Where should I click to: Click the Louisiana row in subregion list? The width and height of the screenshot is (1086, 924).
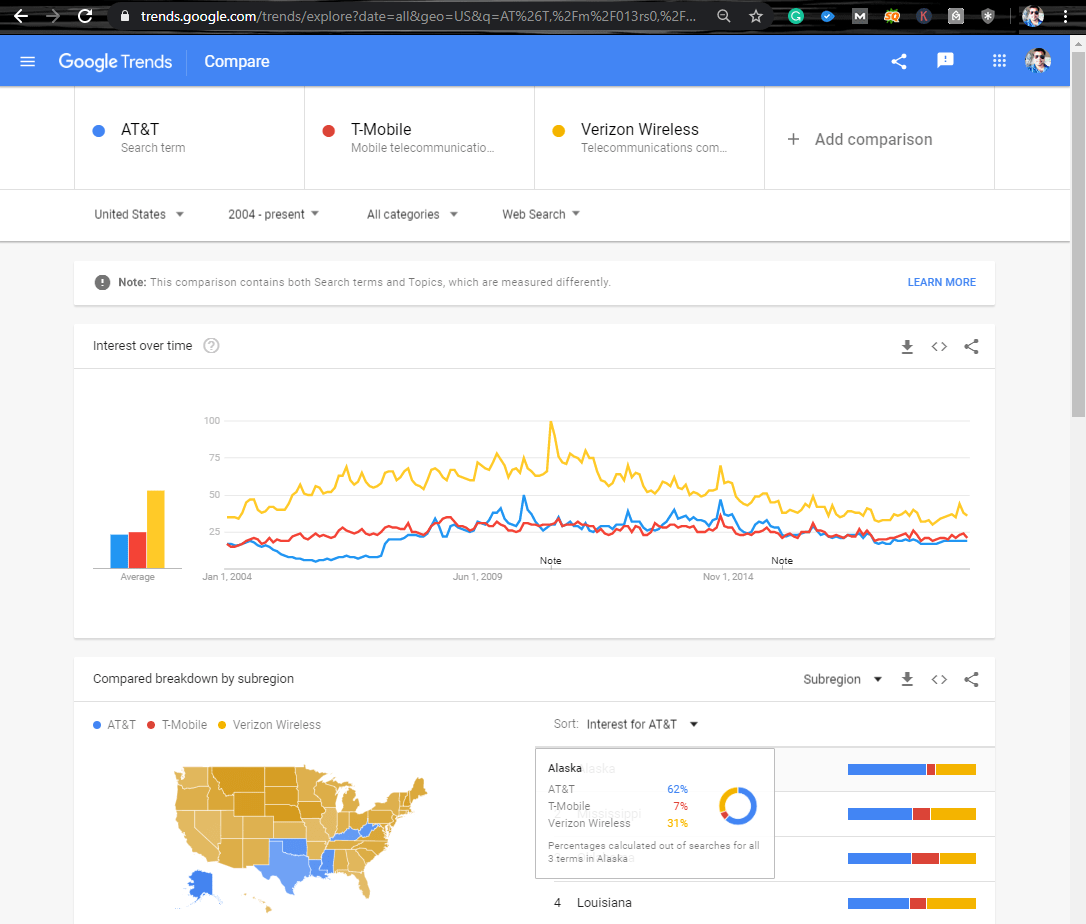coord(604,903)
